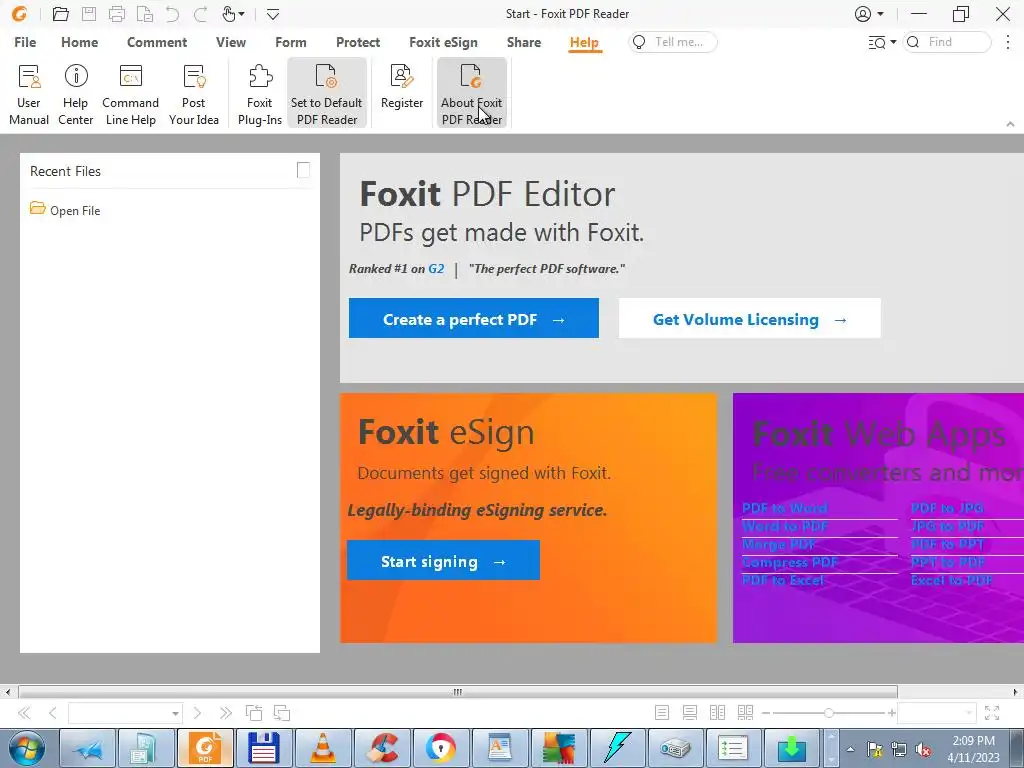Click the Find input field
Image resolution: width=1024 pixels, height=768 pixels.
947,42
